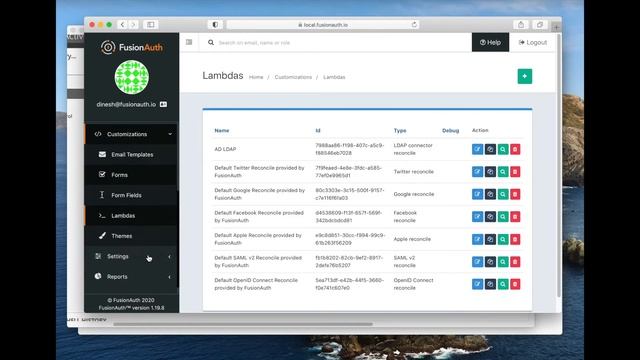This screenshot has height=360, width=640.
Task: View the Default Facebook Reconcile lambda
Action: point(502,217)
